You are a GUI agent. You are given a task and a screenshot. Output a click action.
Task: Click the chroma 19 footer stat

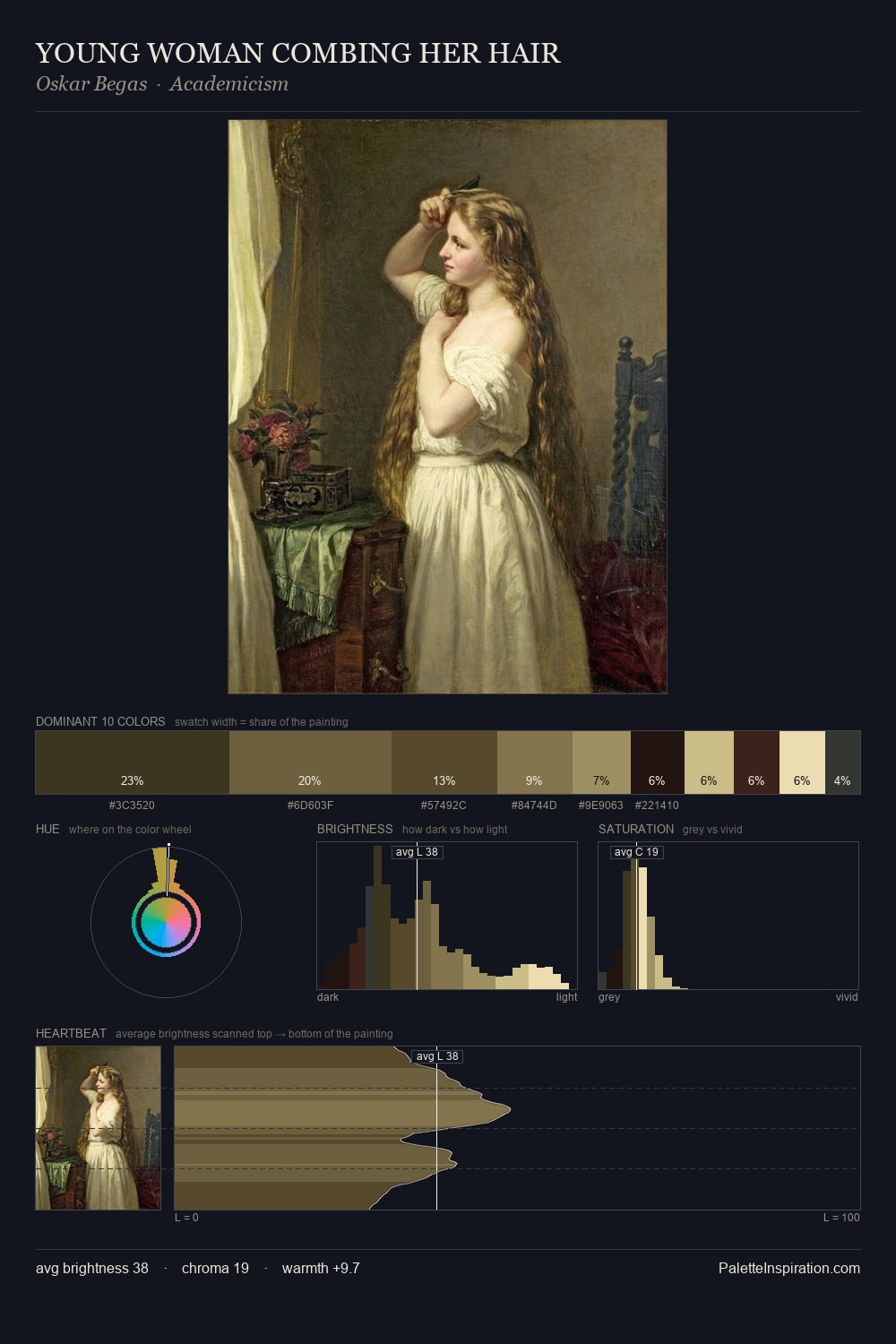coord(215,1268)
